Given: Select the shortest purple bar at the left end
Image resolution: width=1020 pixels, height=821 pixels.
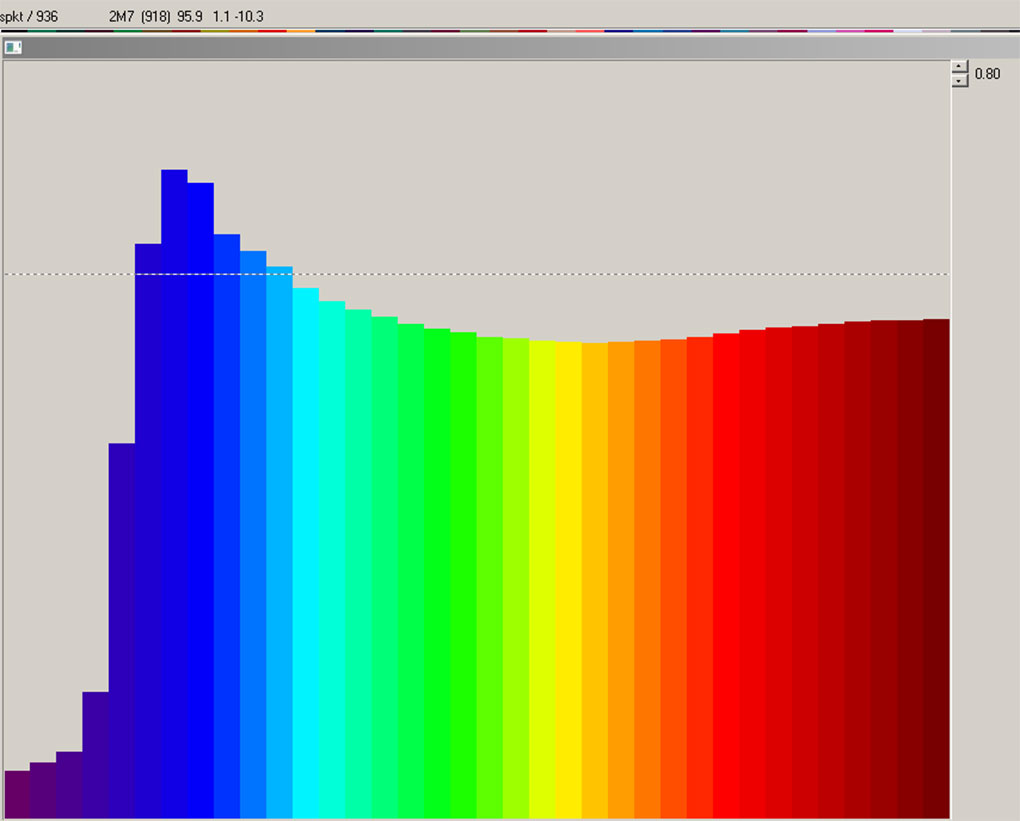Looking at the screenshot, I should (17, 794).
